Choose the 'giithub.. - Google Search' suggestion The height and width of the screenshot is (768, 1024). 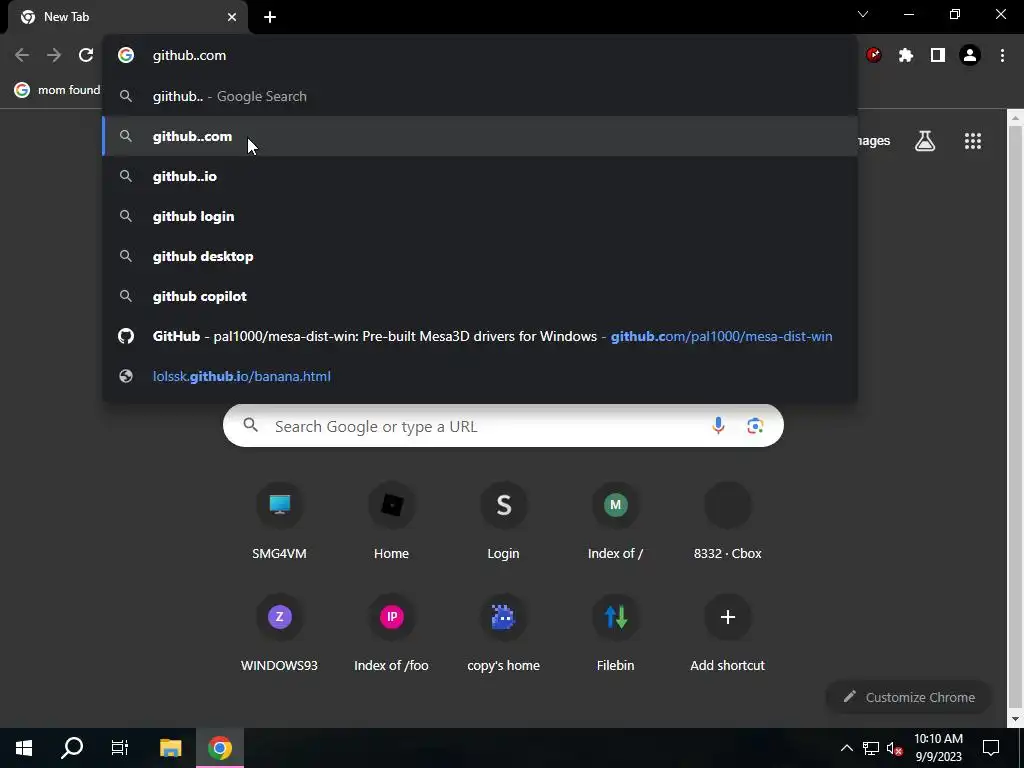(480, 96)
